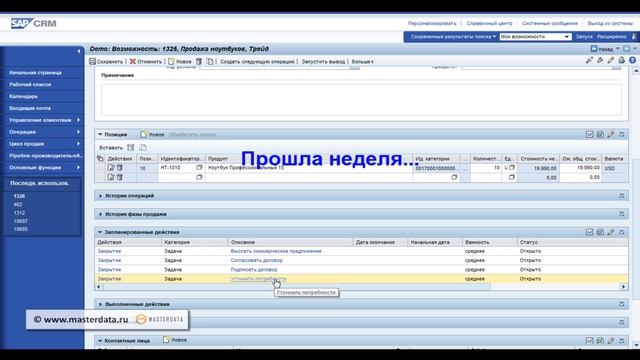Open the Системные сообщения link
This screenshot has width=640, height=360.
point(550,24)
